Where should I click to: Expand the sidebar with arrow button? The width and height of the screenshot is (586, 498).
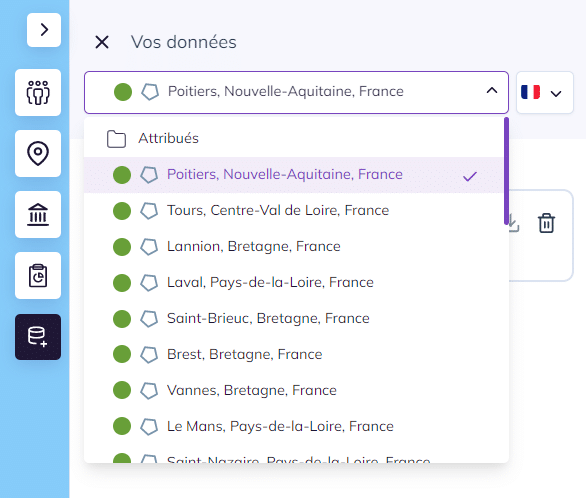click(x=44, y=30)
